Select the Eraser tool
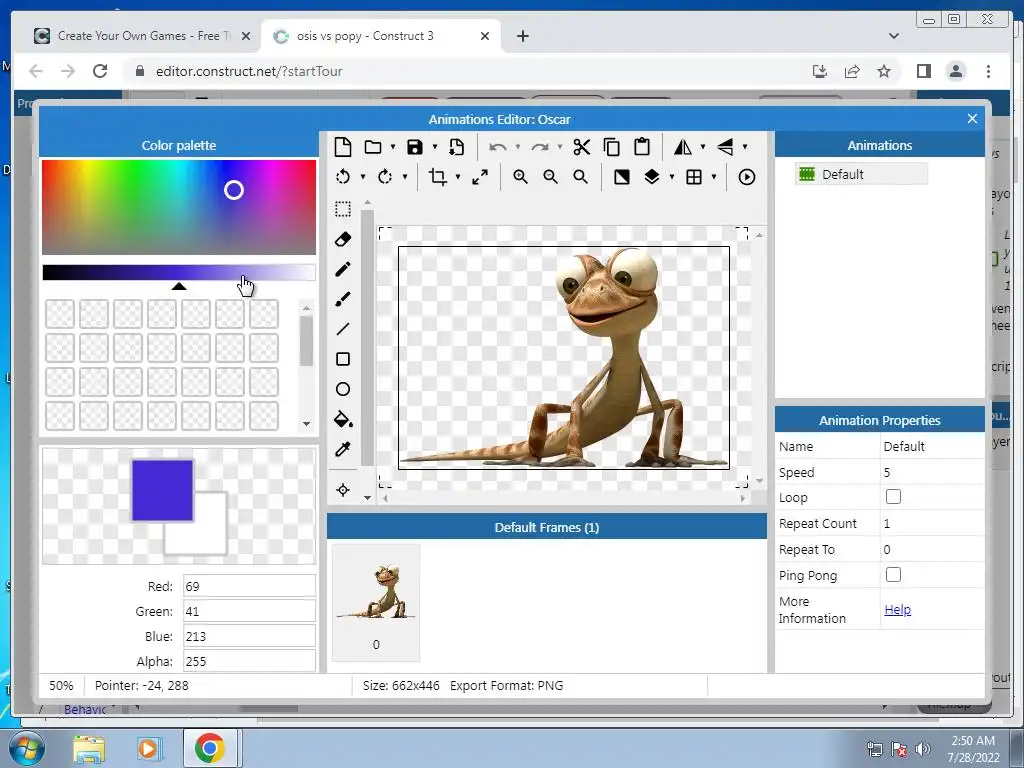1024x768 pixels. [343, 239]
